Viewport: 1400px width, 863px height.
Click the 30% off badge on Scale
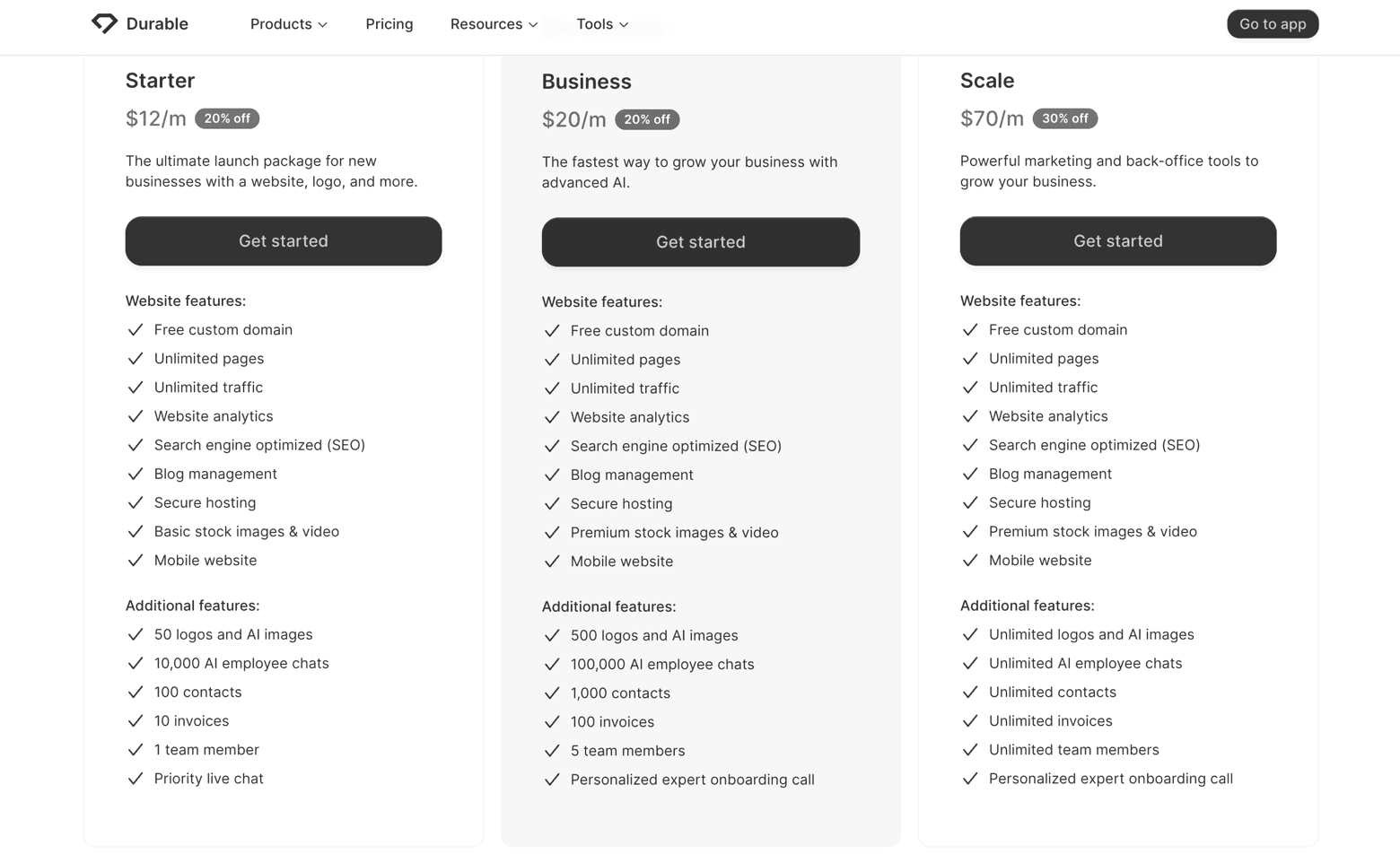point(1064,118)
